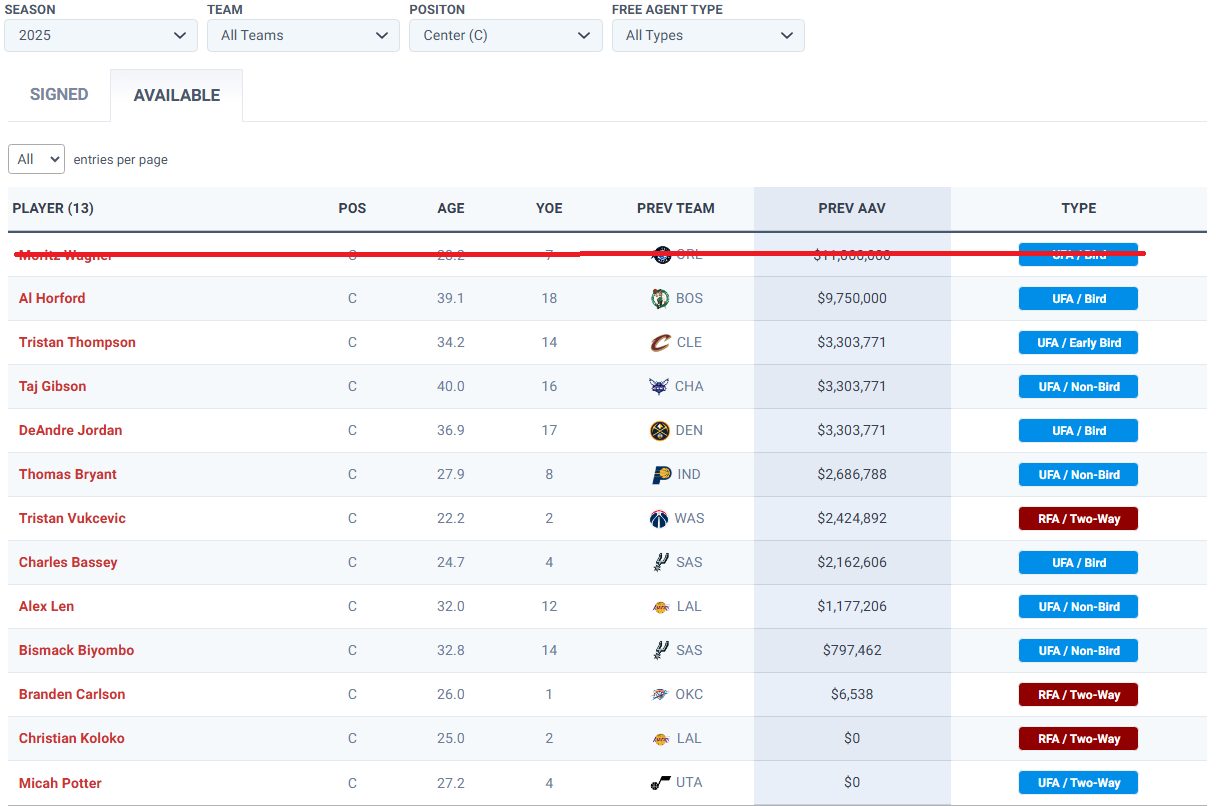
Task: Sort by the YOE column header
Action: pyautogui.click(x=549, y=208)
